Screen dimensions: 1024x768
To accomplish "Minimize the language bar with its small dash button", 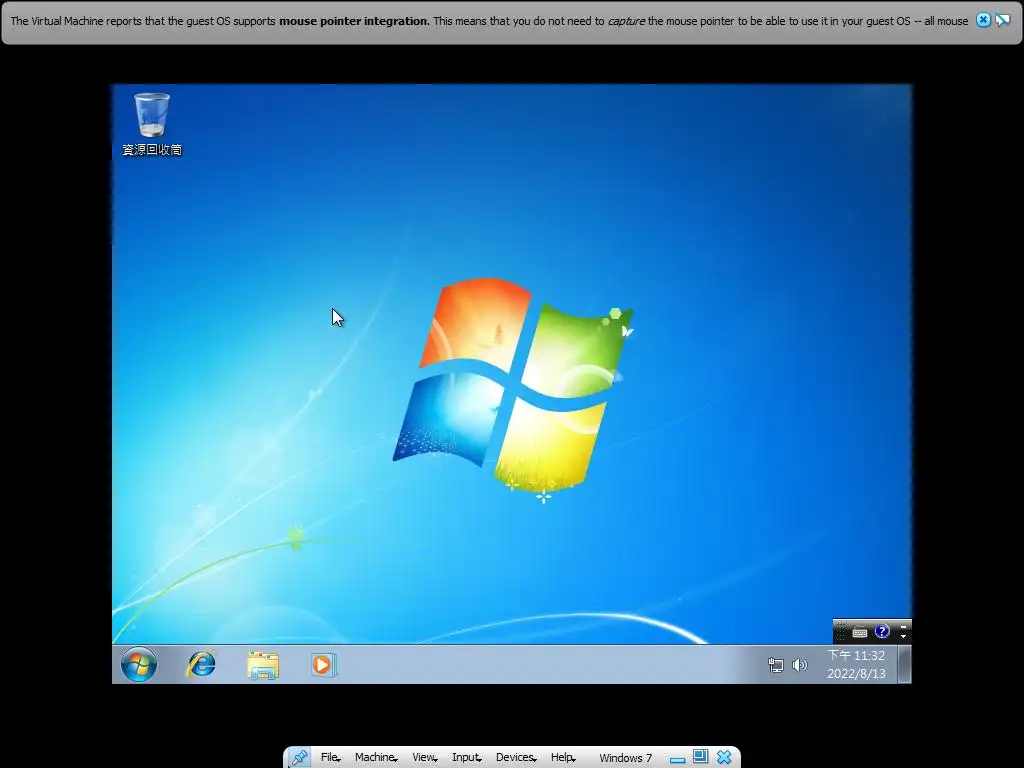I will [903, 626].
